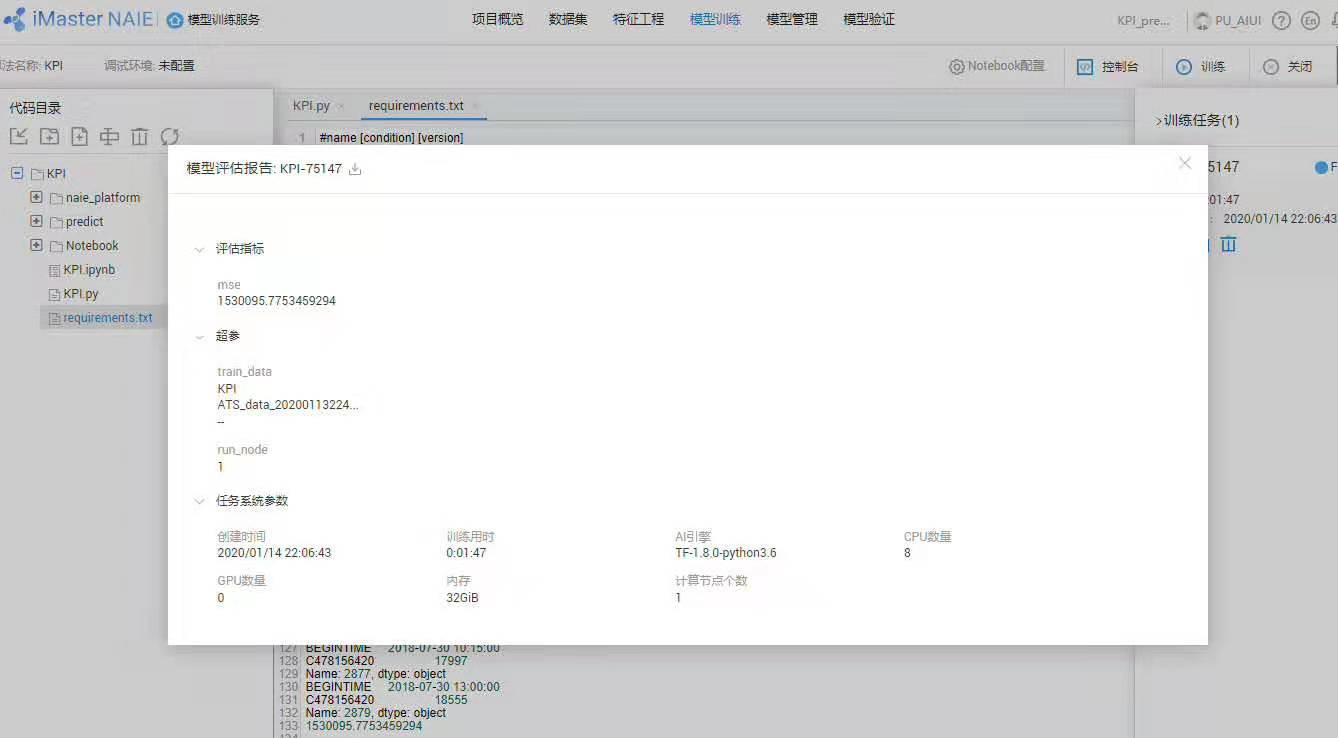Image resolution: width=1338 pixels, height=738 pixels.
Task: Open the 模型管理 menu item
Action: coord(791,18)
